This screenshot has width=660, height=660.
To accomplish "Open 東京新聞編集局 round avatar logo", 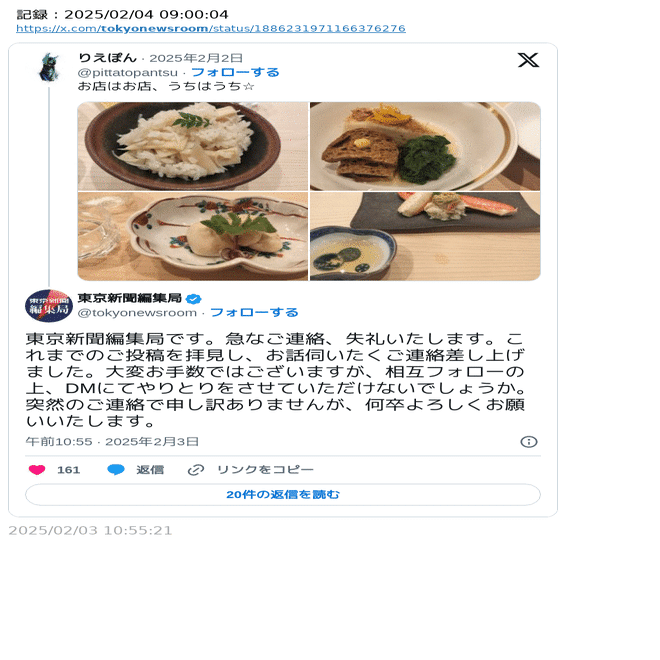I will click(x=49, y=306).
